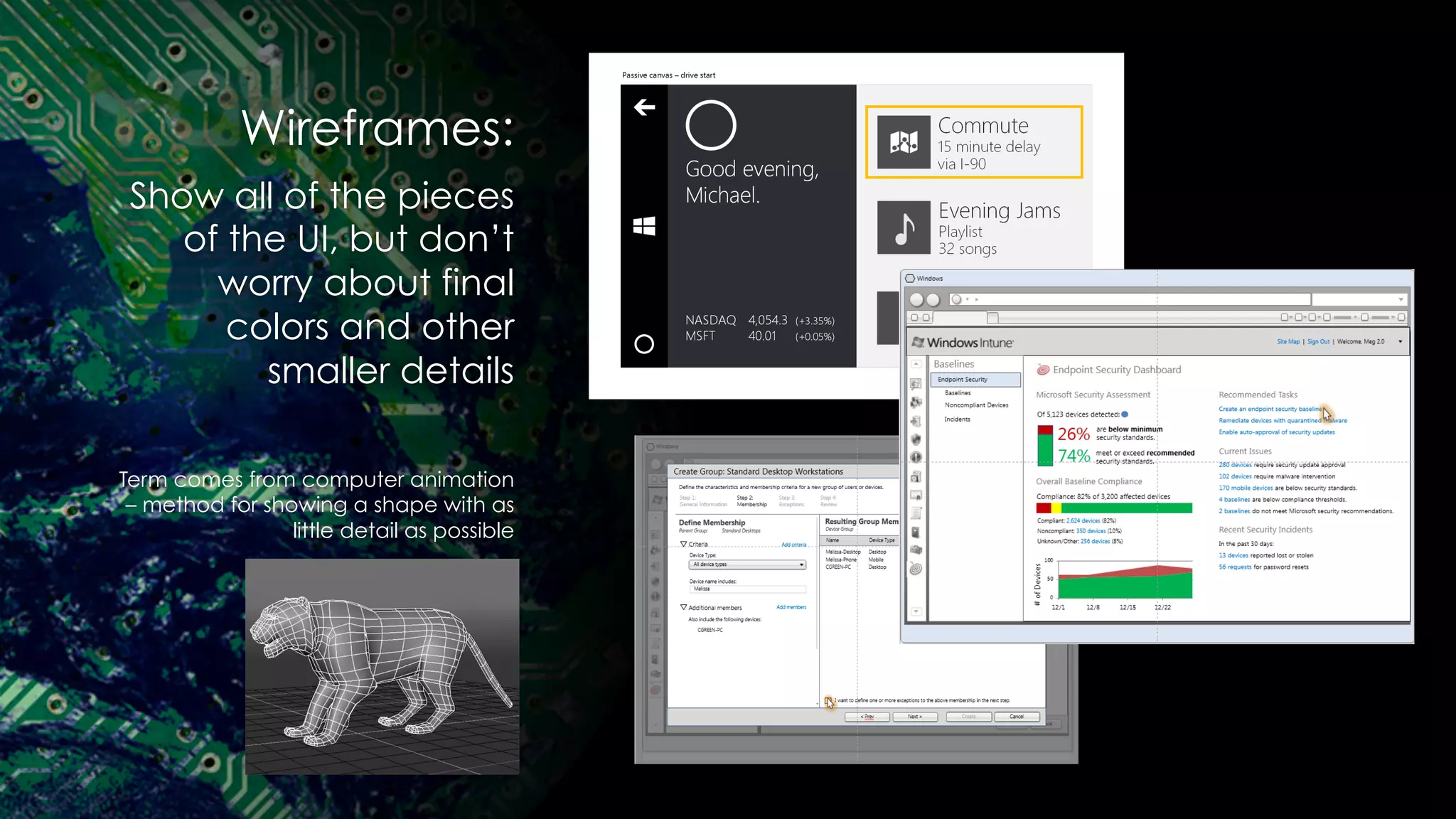Open the Commute map icon tile
The image size is (1456, 819).
[904, 142]
